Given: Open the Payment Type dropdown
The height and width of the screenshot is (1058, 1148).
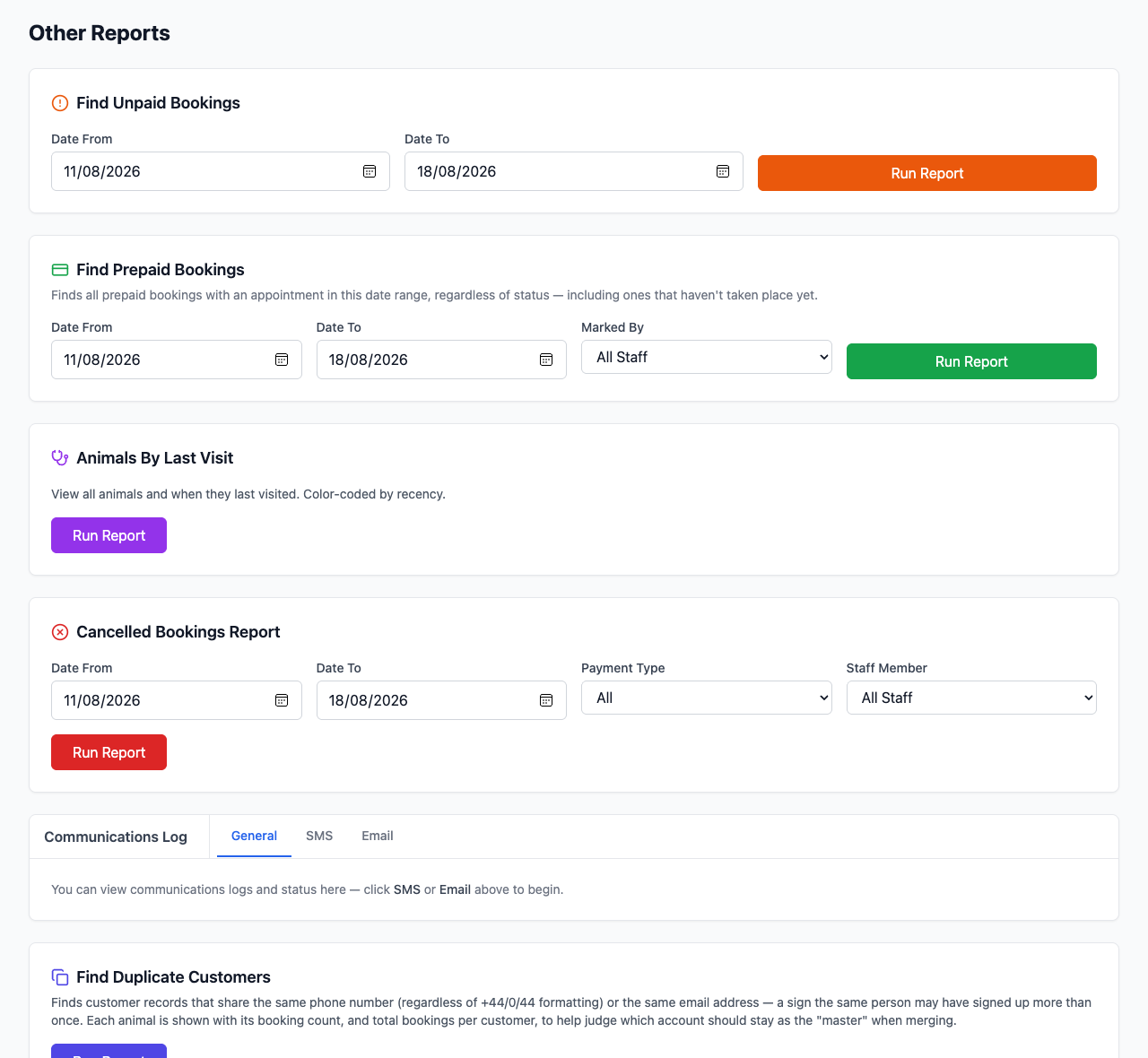Looking at the screenshot, I should point(707,698).
